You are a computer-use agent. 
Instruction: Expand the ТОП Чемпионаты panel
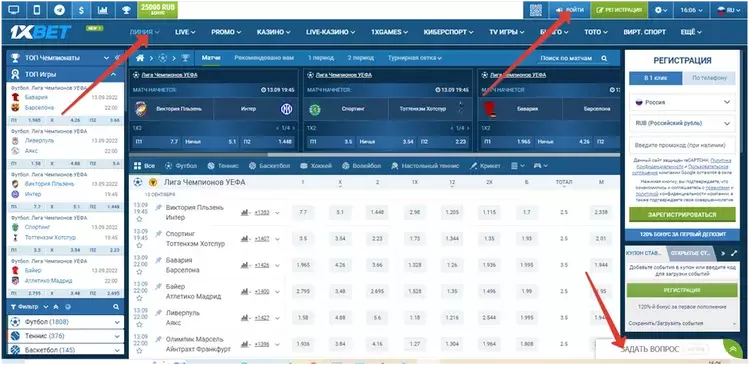pyautogui.click(x=106, y=58)
